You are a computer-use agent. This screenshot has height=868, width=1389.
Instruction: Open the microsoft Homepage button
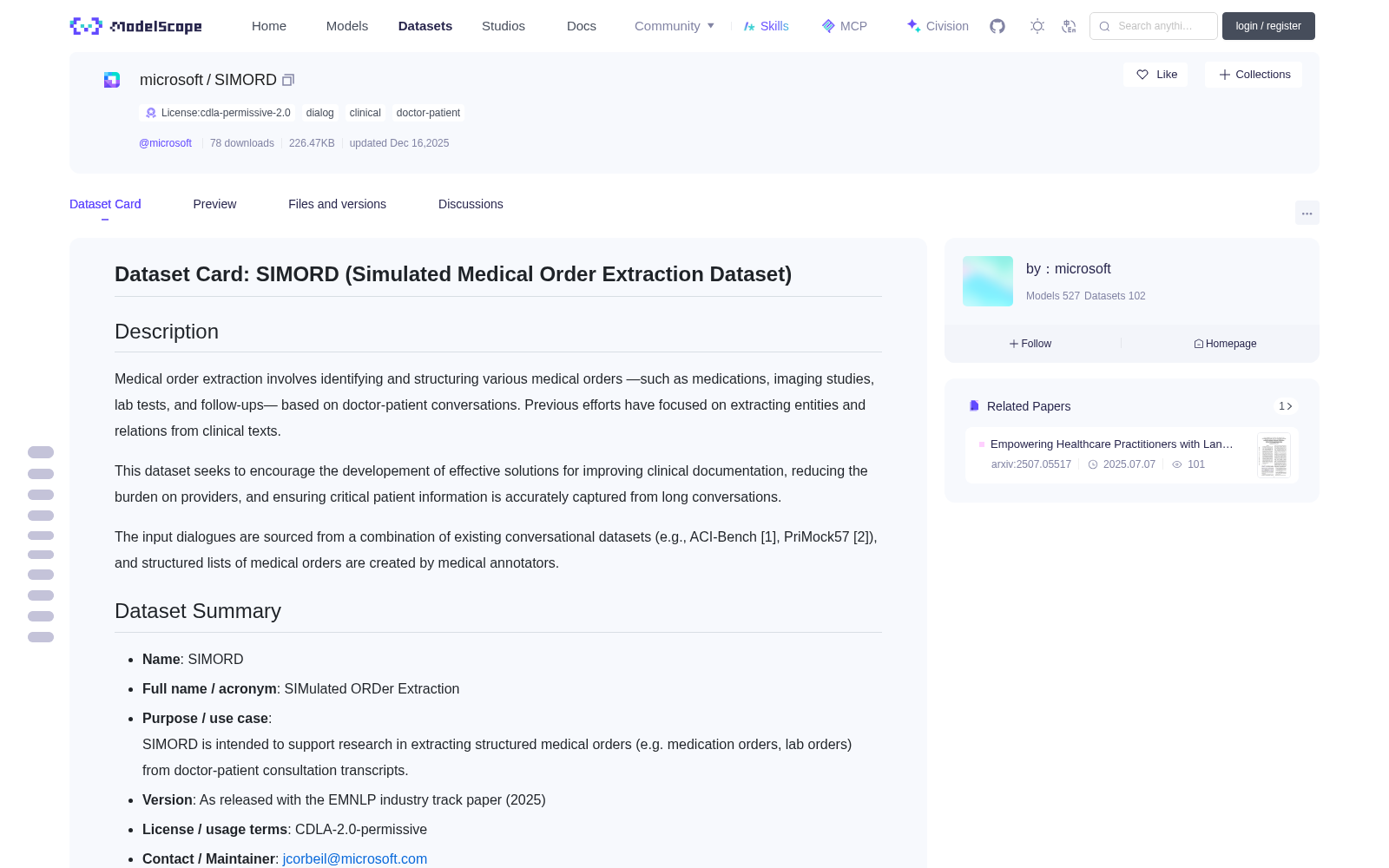click(1225, 344)
